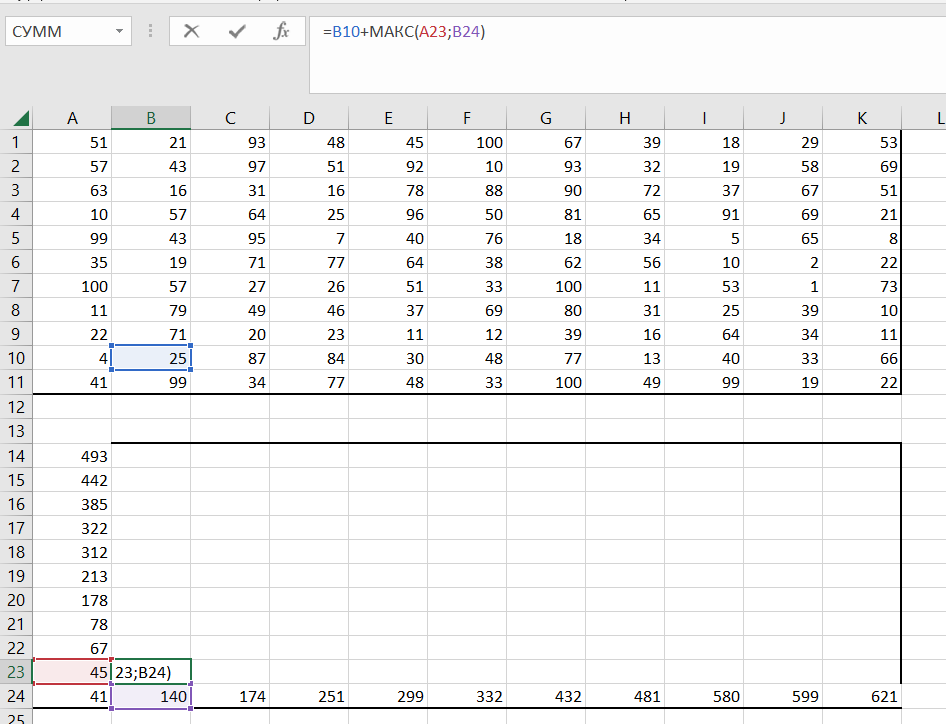Click cell A14 containing 493
Viewport: 946px width, 724px height.
(72, 456)
